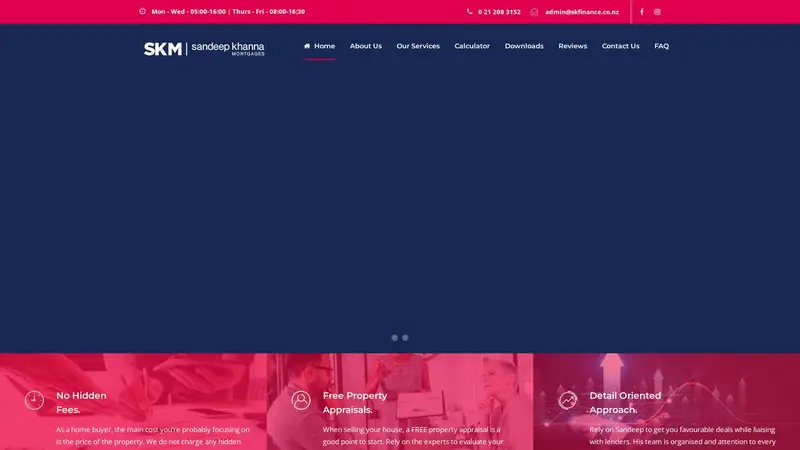Navigate to Downloads

[524, 46]
